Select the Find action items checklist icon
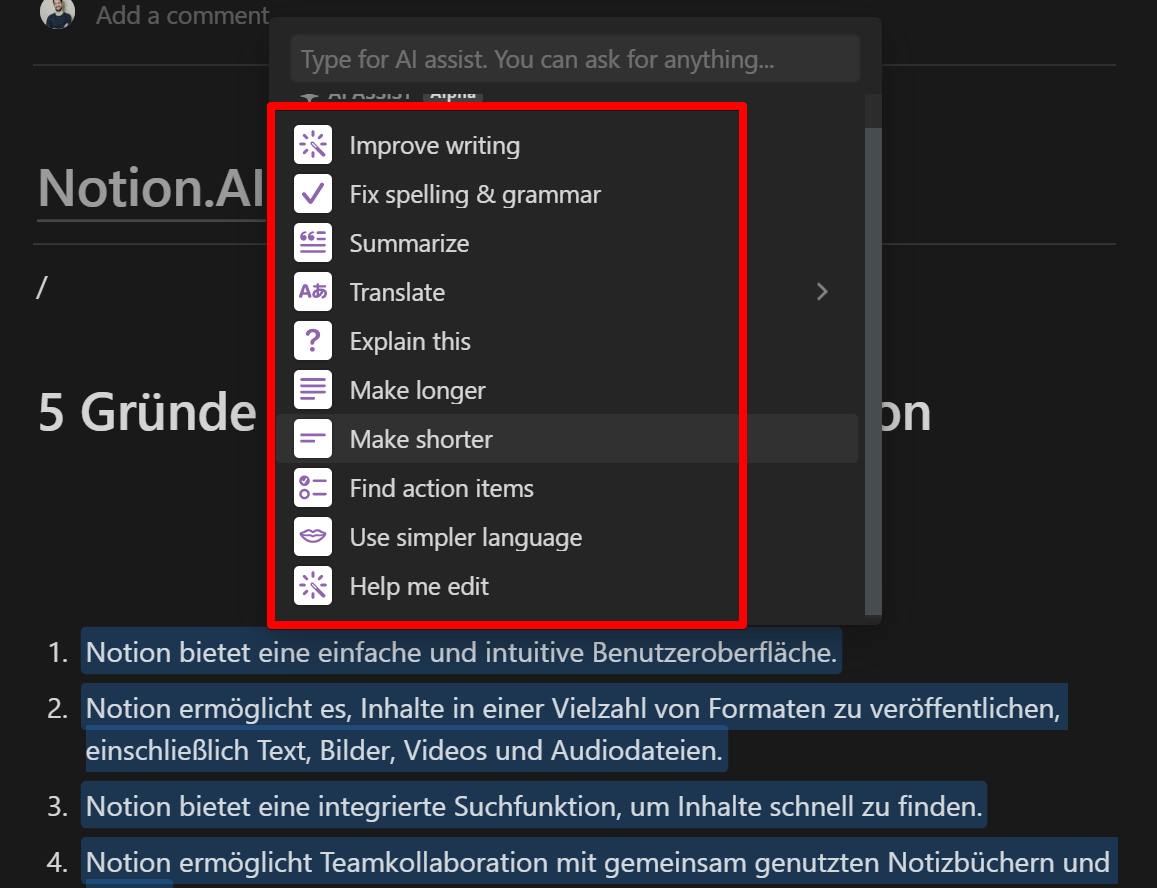 coord(311,488)
